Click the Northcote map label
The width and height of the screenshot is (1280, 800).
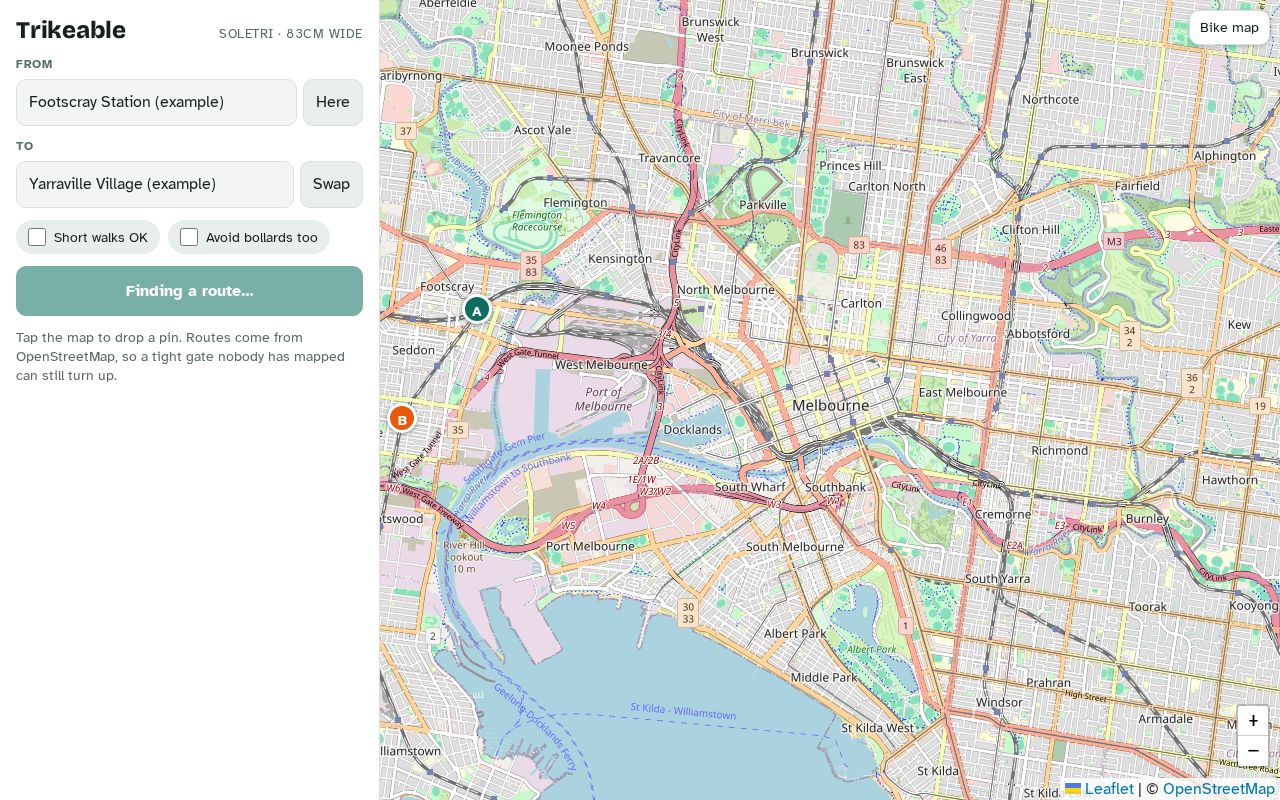pyautogui.click(x=1050, y=99)
